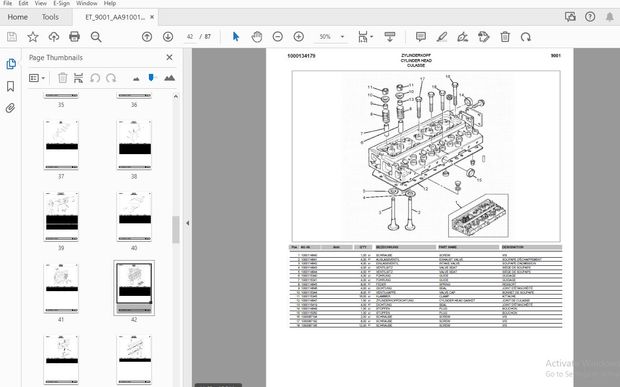Collapse the navigation pane arrow
The width and height of the screenshot is (620, 387).
tap(187, 223)
